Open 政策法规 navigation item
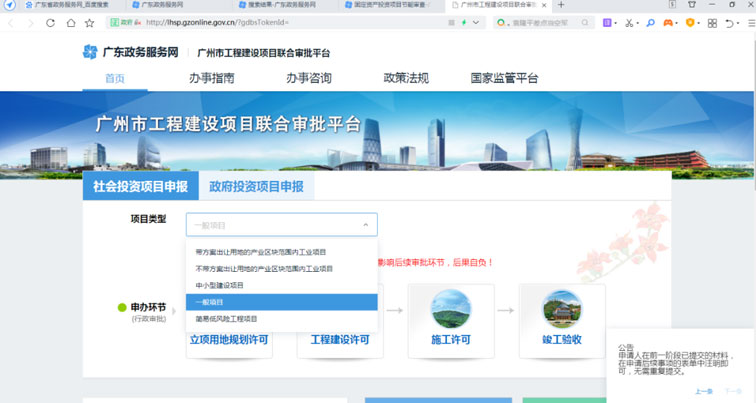Image resolution: width=756 pixels, height=403 pixels. (x=406, y=78)
